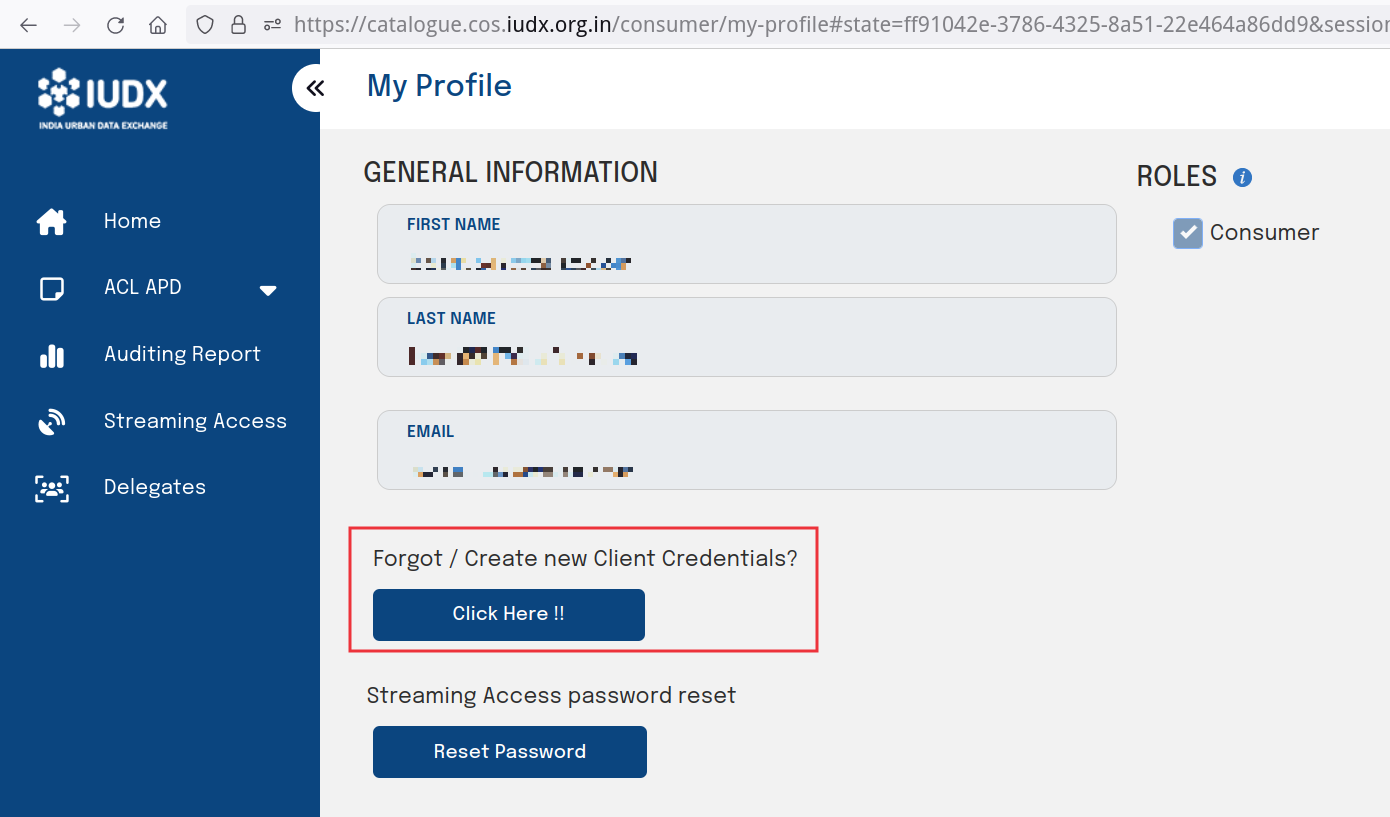Switch to the Delegates menu item
The image size is (1390, 817).
[154, 487]
